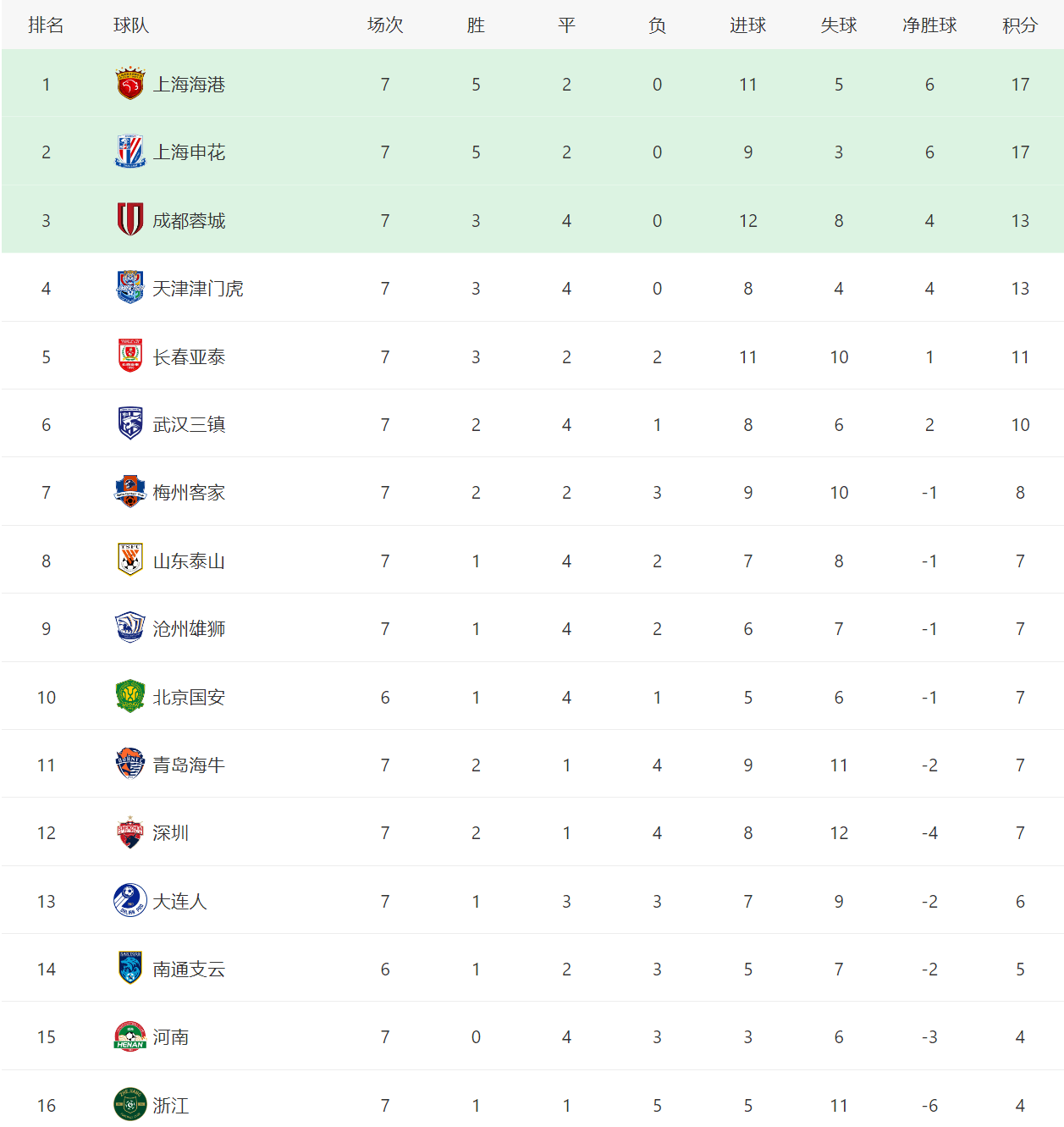This screenshot has width=1064, height=1127.
Task: Open the 青岛海牛 team name link
Action: (189, 765)
